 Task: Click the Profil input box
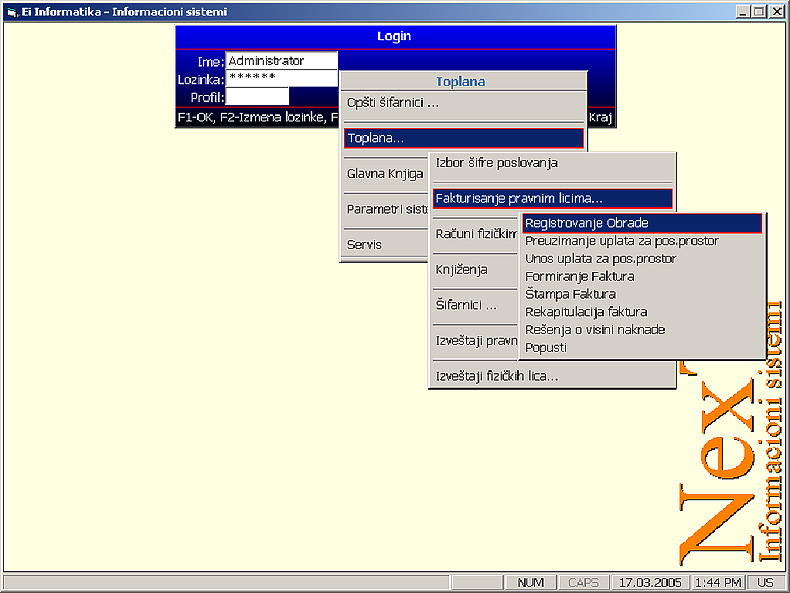pyautogui.click(x=257, y=97)
